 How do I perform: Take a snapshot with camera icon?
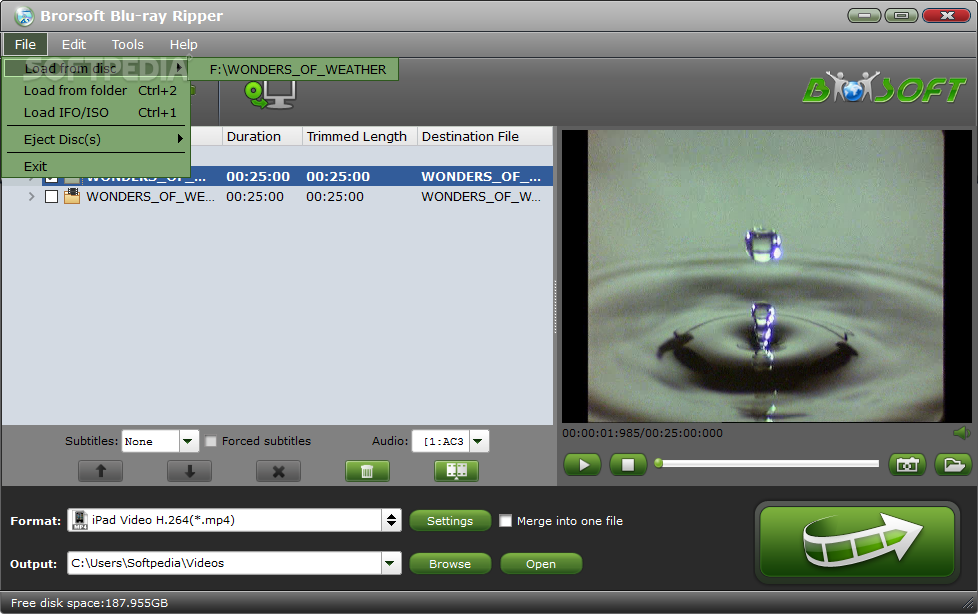907,465
